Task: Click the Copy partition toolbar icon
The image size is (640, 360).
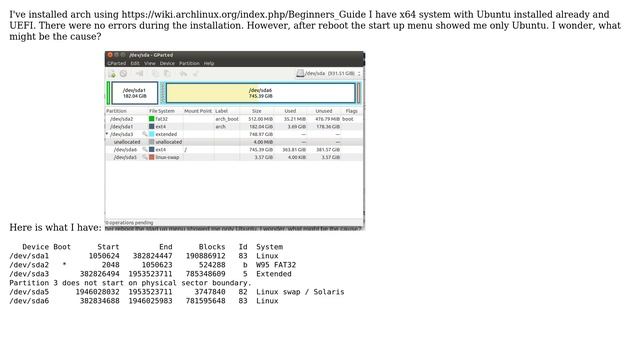Action: coord(156,73)
